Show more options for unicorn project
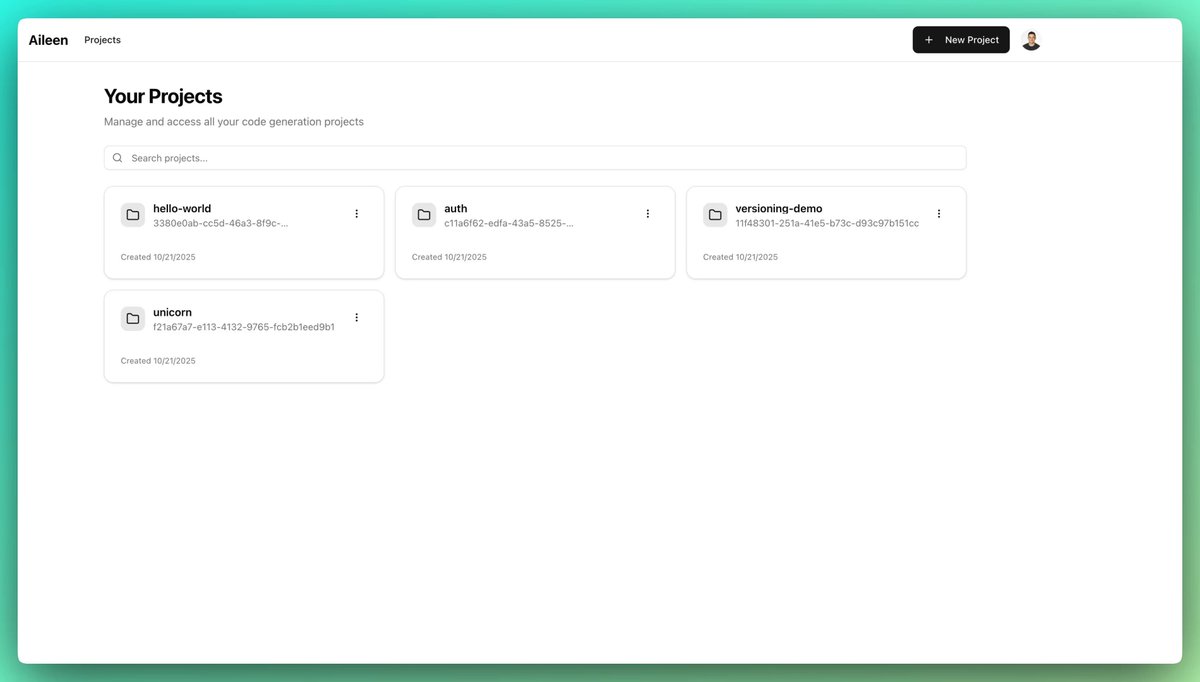Screen dimensions: 1200x682 [357, 318]
